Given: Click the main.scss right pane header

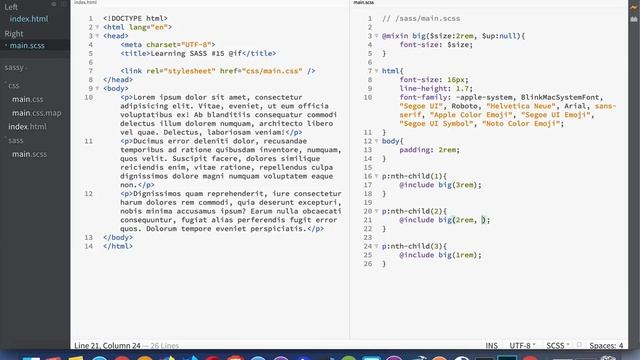Looking at the screenshot, I should point(363,2).
